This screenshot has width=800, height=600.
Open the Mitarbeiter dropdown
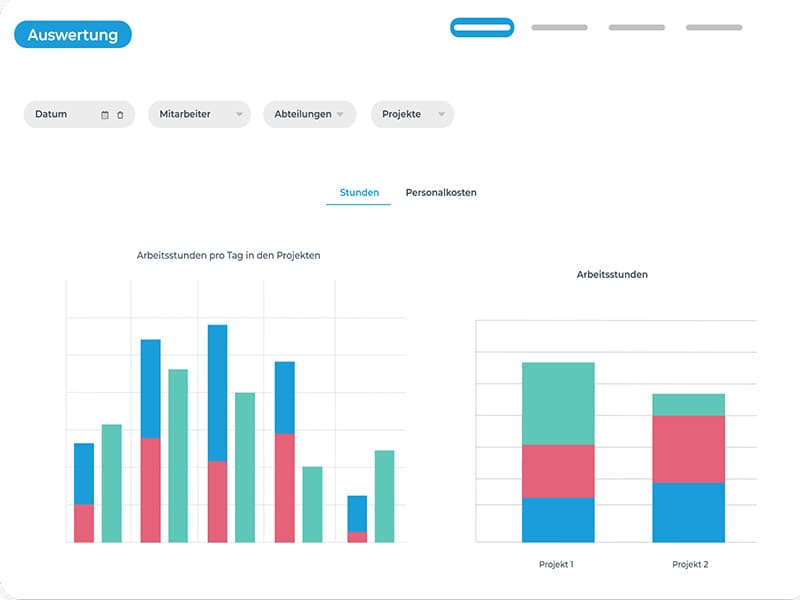click(x=199, y=114)
